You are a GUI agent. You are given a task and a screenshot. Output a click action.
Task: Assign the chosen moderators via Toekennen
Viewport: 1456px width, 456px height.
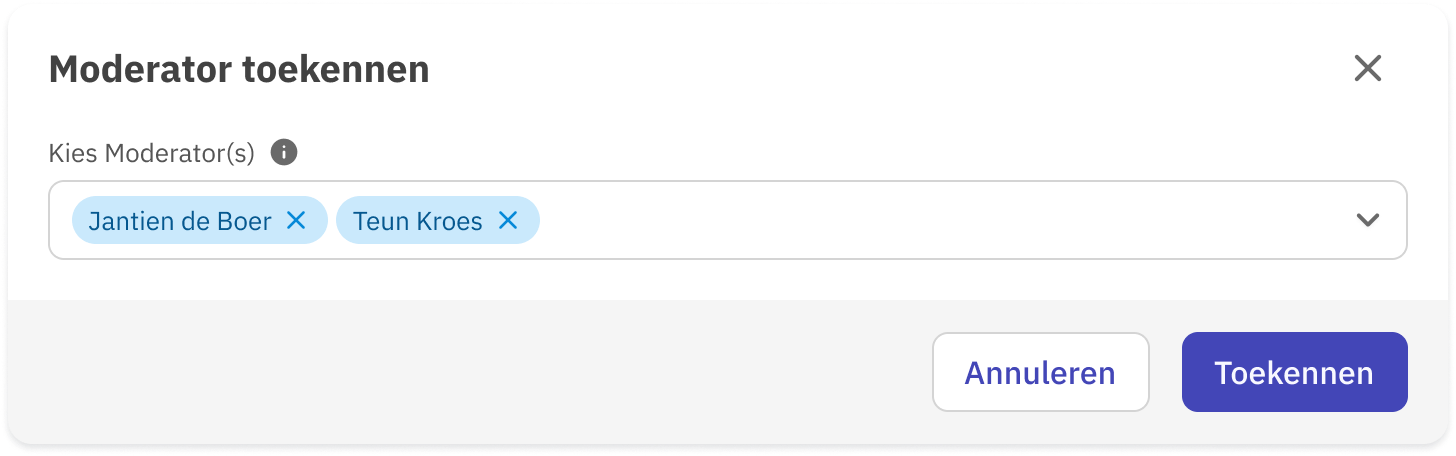click(x=1294, y=373)
